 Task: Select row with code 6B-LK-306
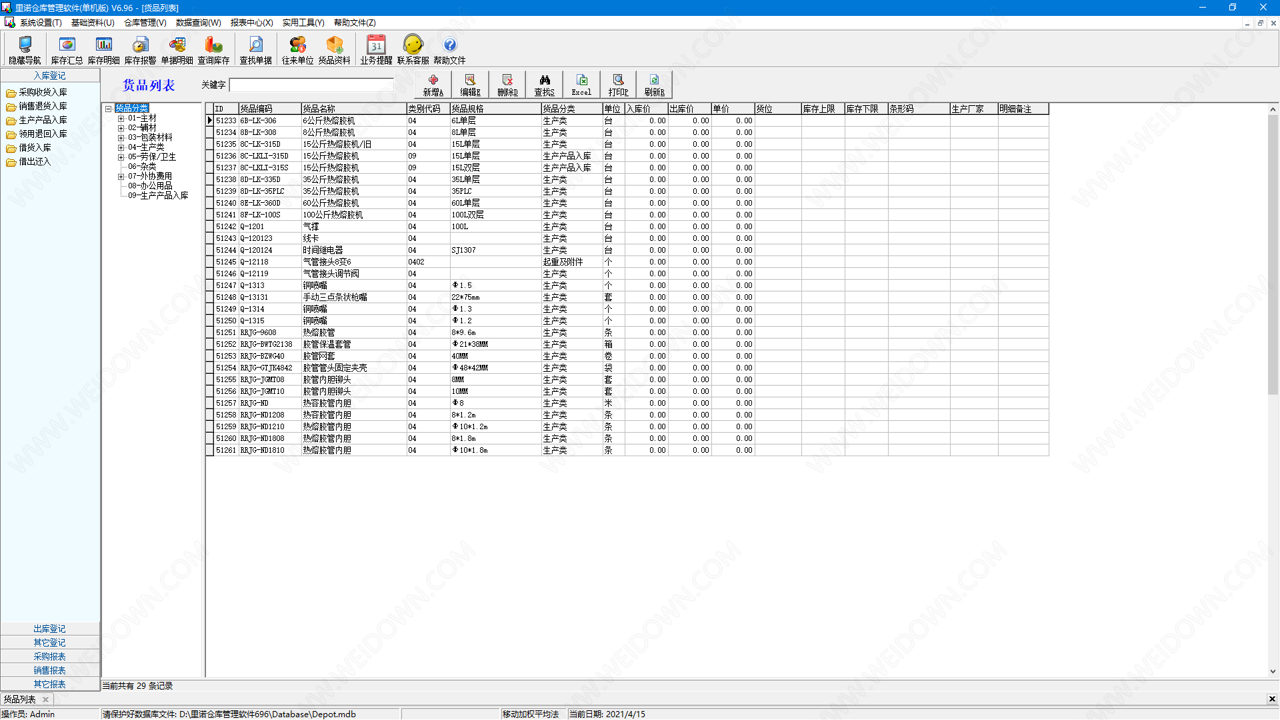[627, 121]
